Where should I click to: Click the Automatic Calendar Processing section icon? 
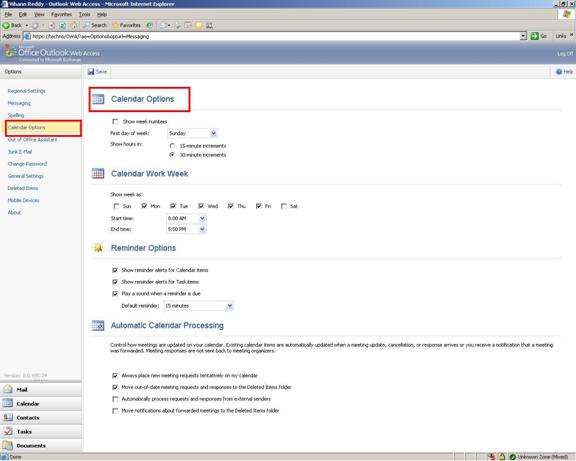pos(98,325)
